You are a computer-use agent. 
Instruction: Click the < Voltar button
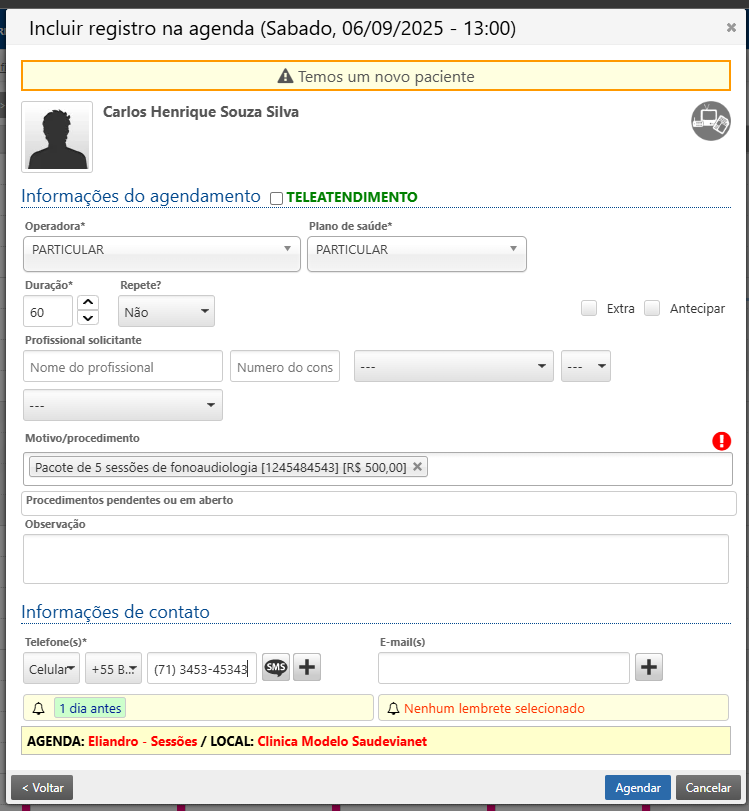(42, 788)
